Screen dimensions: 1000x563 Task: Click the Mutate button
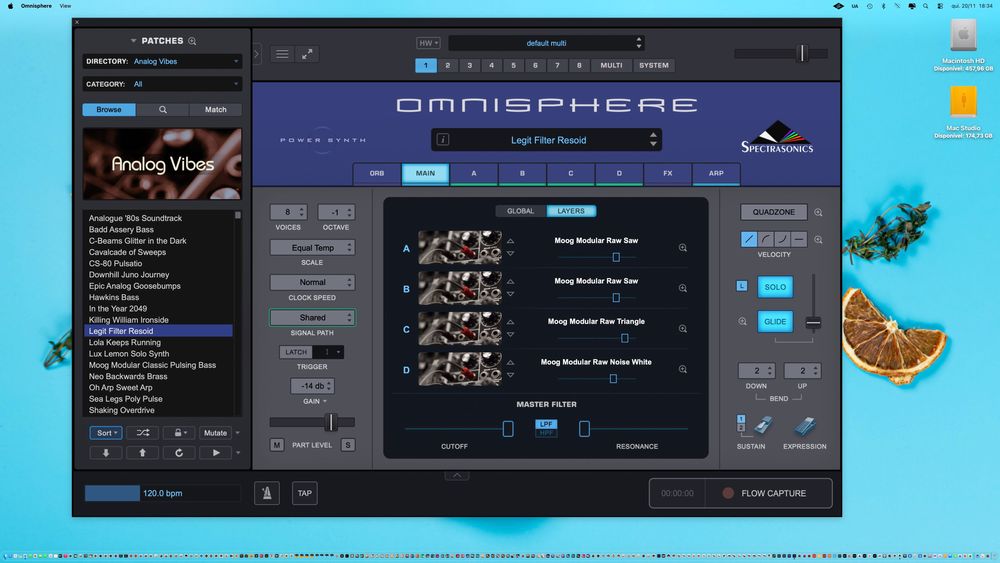(216, 433)
